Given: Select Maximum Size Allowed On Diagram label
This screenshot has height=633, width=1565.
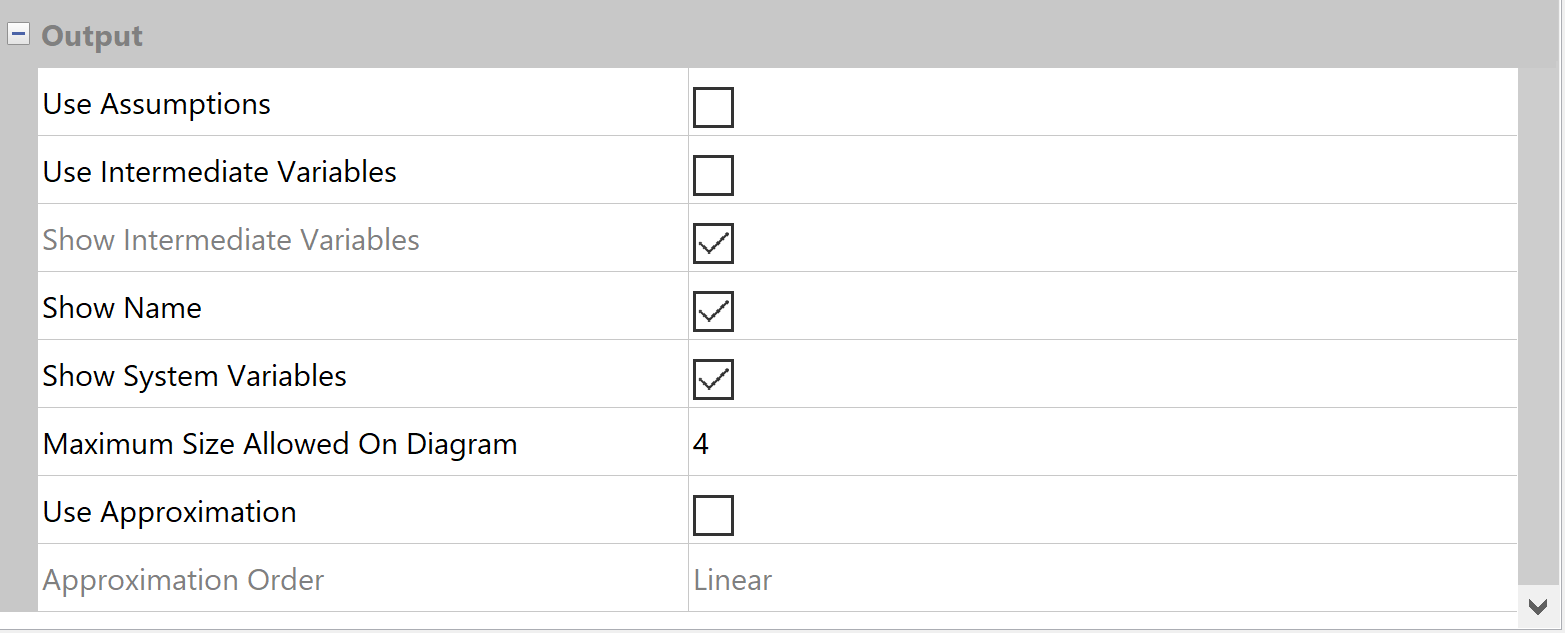Looking at the screenshot, I should (280, 444).
